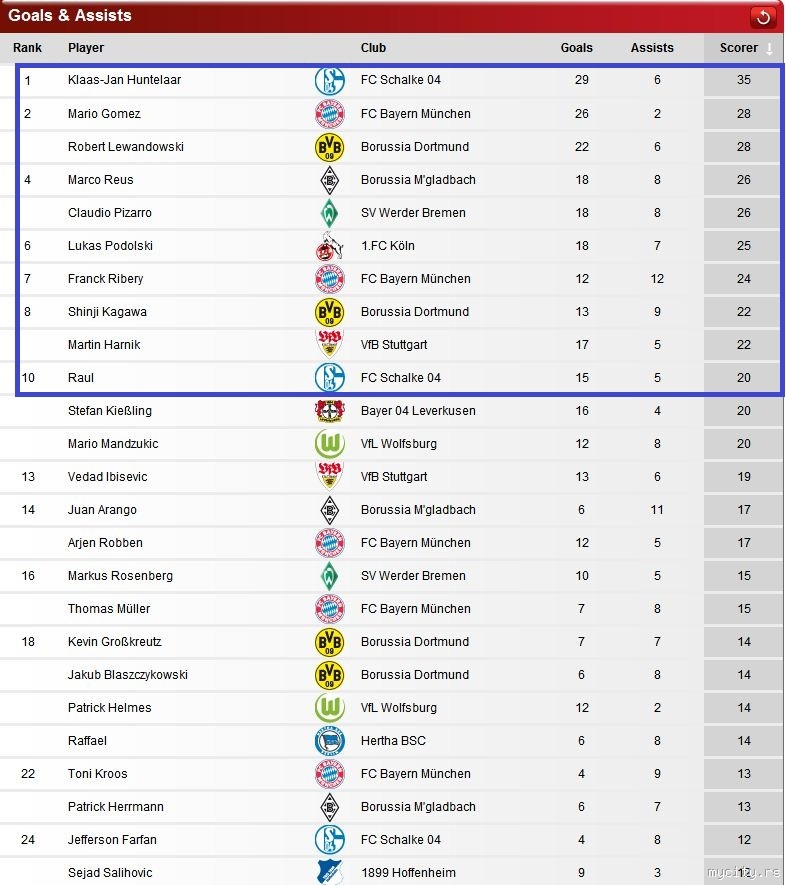Screen dimensions: 786x885
Task: Click the Werder Bremen logo beside Claudio Pizarro
Action: [329, 213]
